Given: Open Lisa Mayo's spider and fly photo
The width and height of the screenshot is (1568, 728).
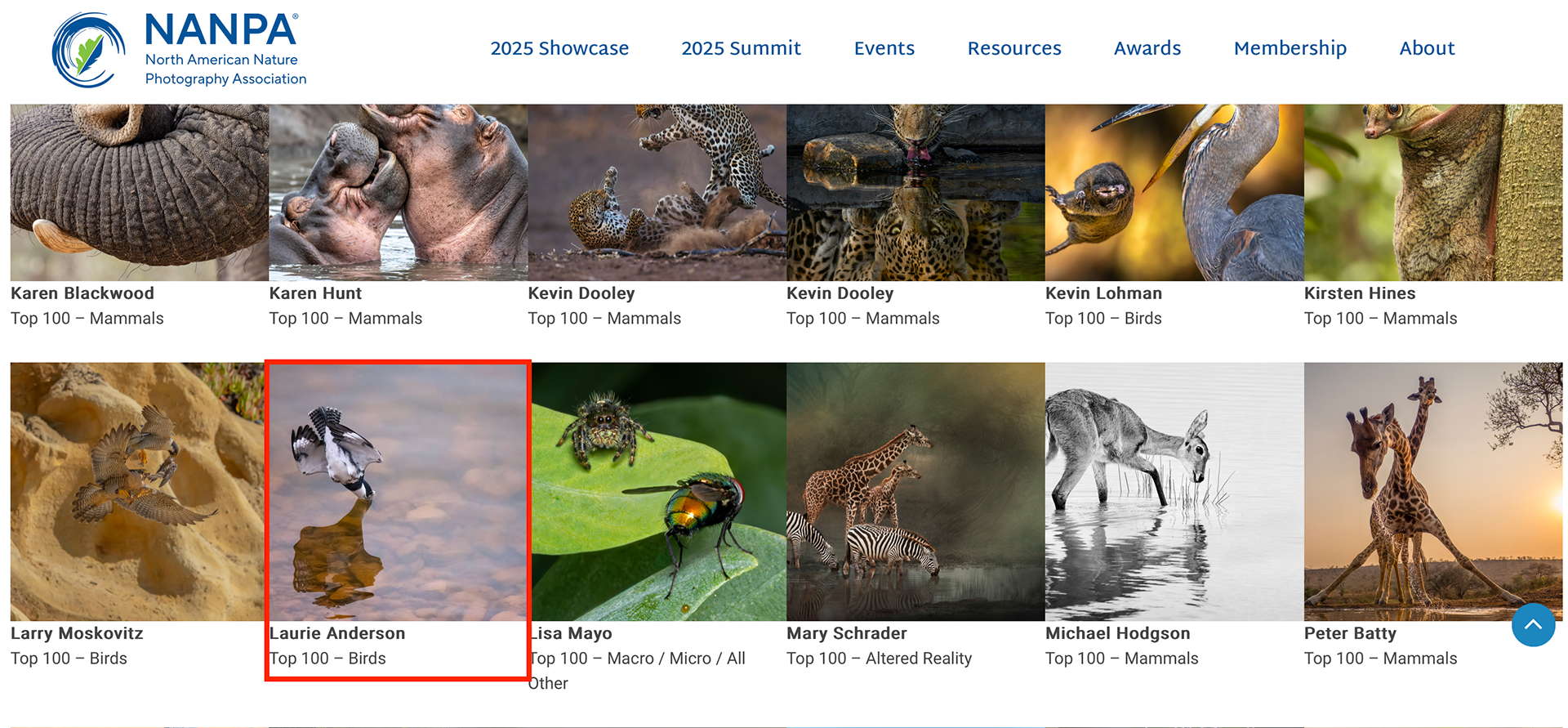Looking at the screenshot, I should 658,491.
